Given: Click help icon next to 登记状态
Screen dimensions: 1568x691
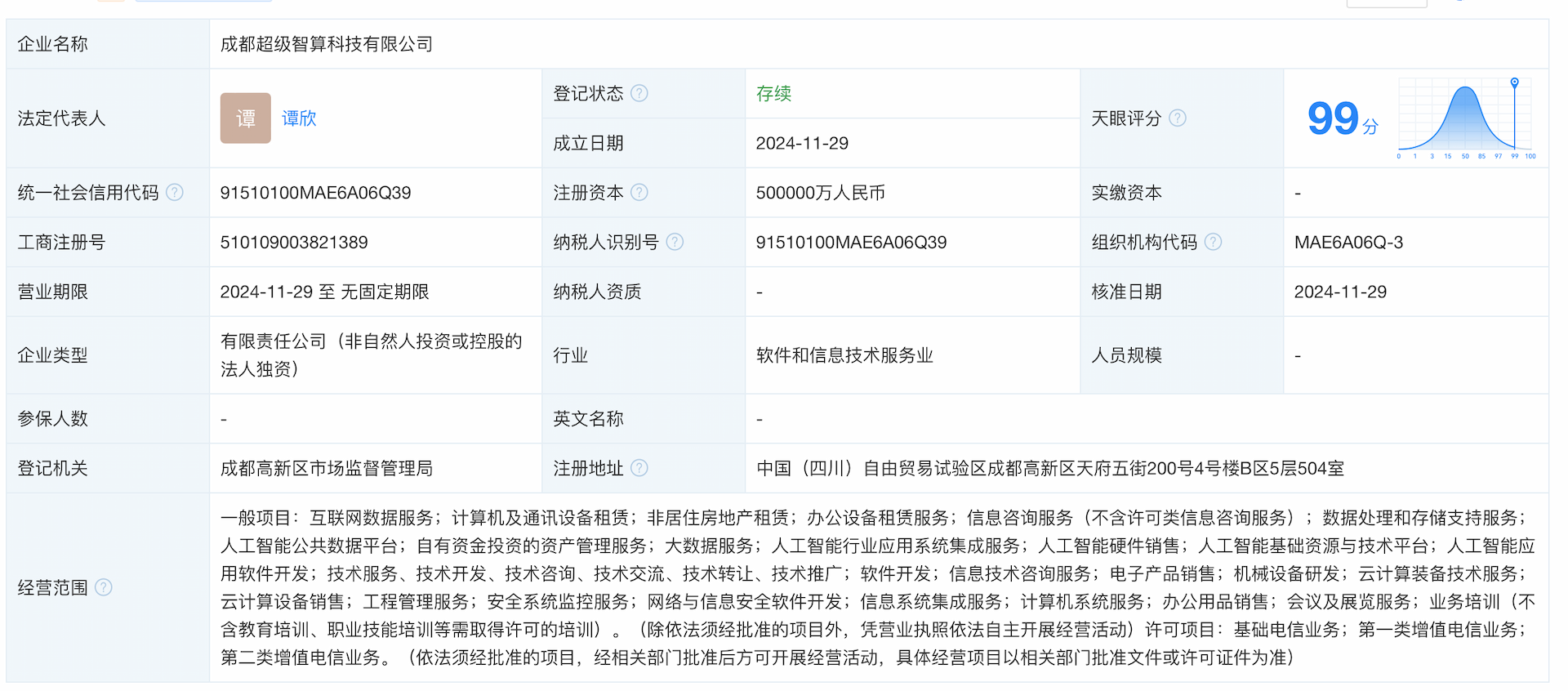Looking at the screenshot, I should 639,94.
